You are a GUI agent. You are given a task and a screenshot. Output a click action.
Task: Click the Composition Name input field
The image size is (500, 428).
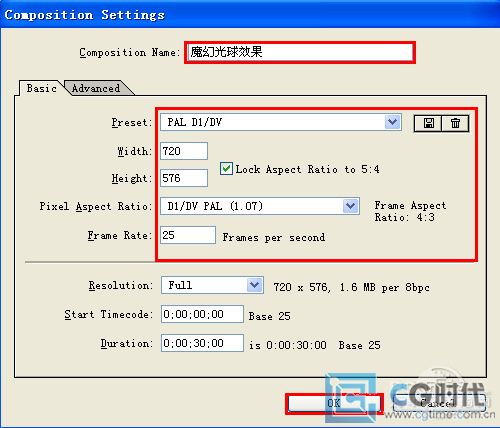(x=300, y=52)
